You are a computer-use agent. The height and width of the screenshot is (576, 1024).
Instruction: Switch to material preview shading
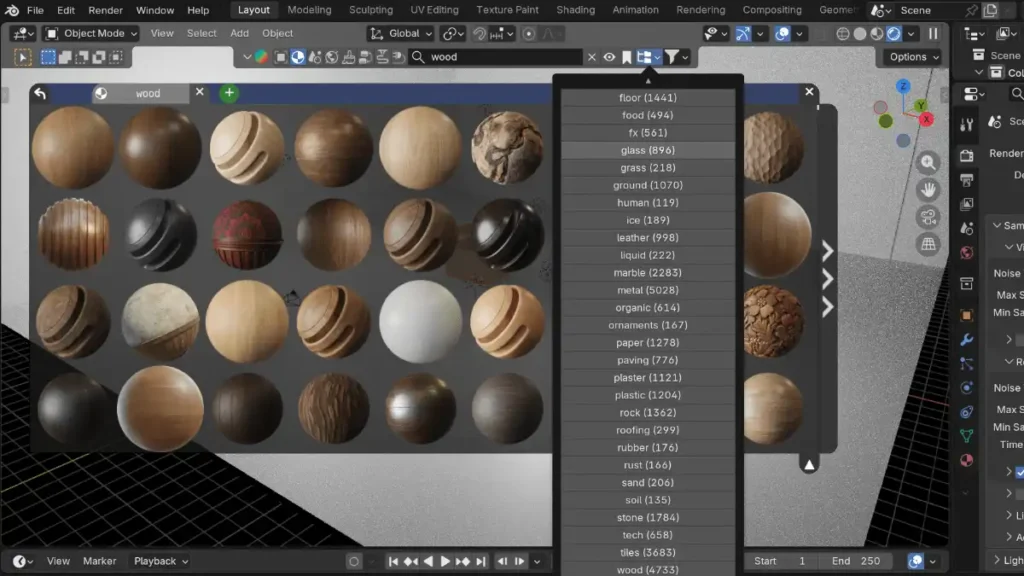point(877,33)
